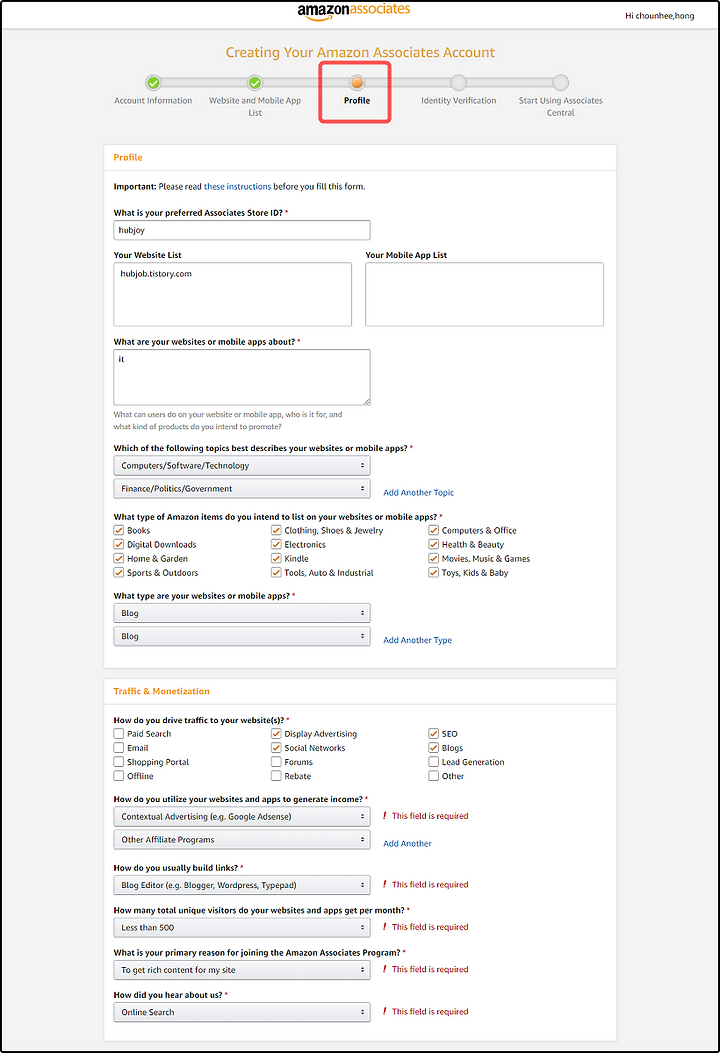
Task: Click 'Hi chounhee,hong' account greeting
Action: click(660, 15)
